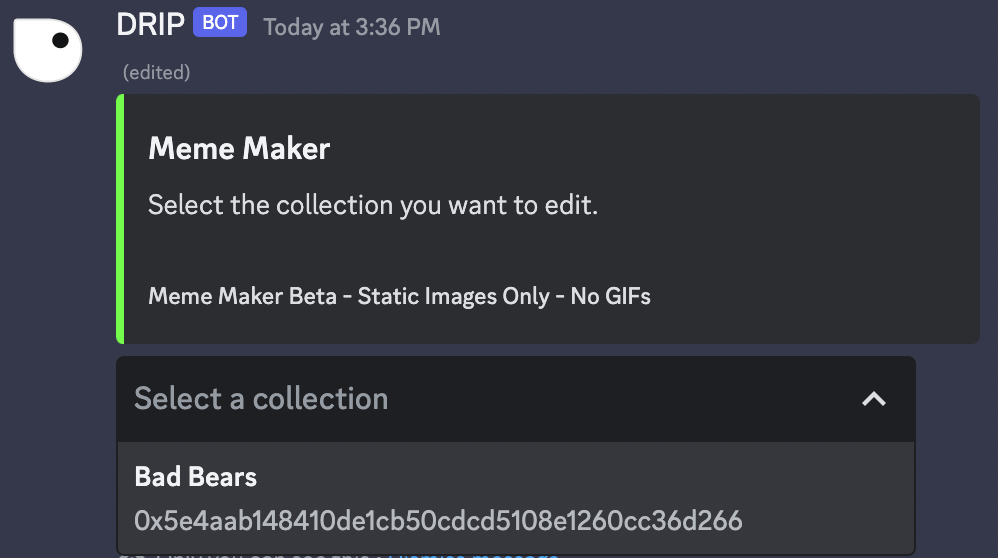998x558 pixels.
Task: Click the 'Today at 3:36 PM' timestamp
Action: pos(351,27)
